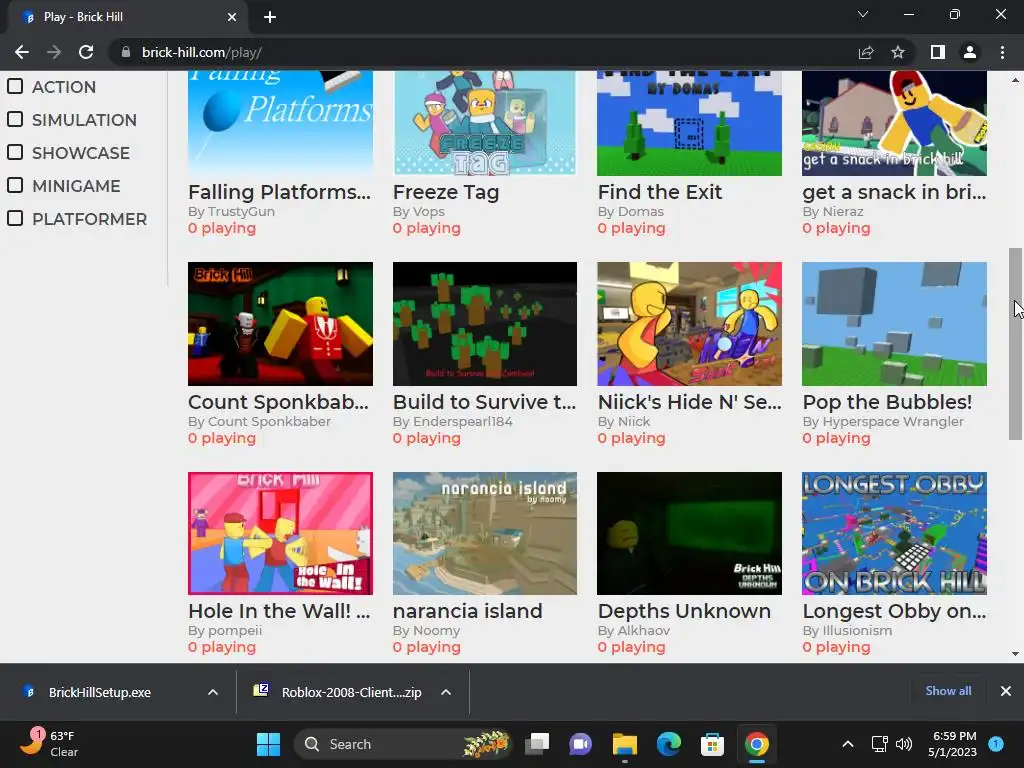The width and height of the screenshot is (1024, 768).
Task: Click the narancia island title
Action: 468,611
